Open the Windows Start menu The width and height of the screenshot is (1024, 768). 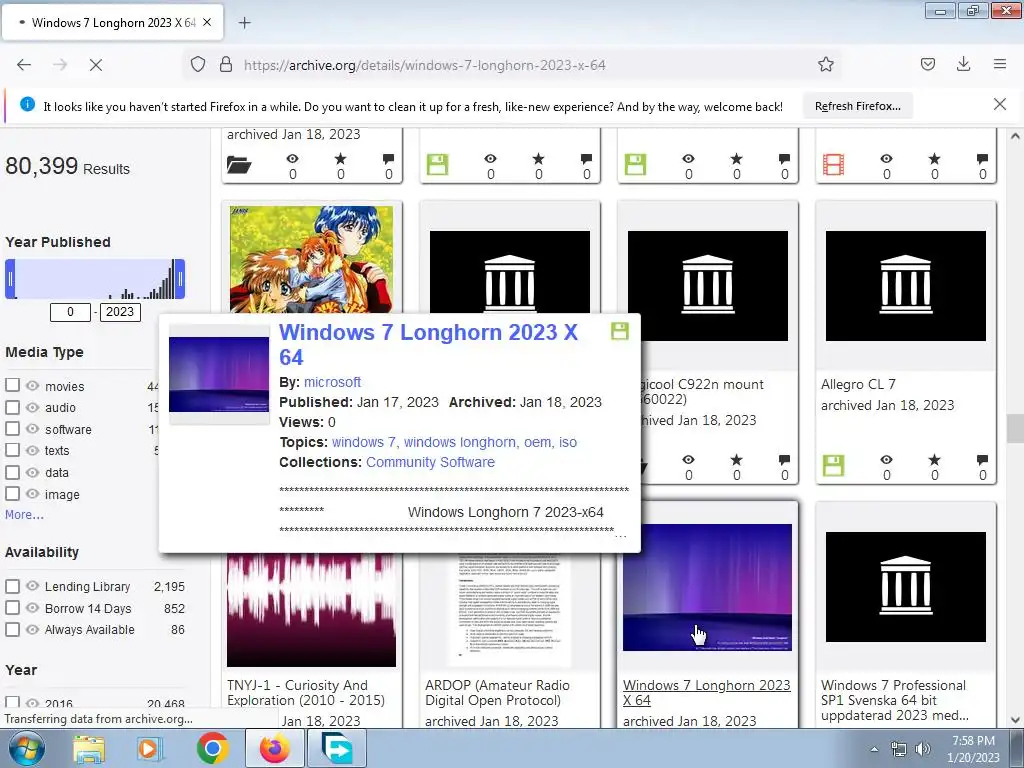[x=27, y=748]
